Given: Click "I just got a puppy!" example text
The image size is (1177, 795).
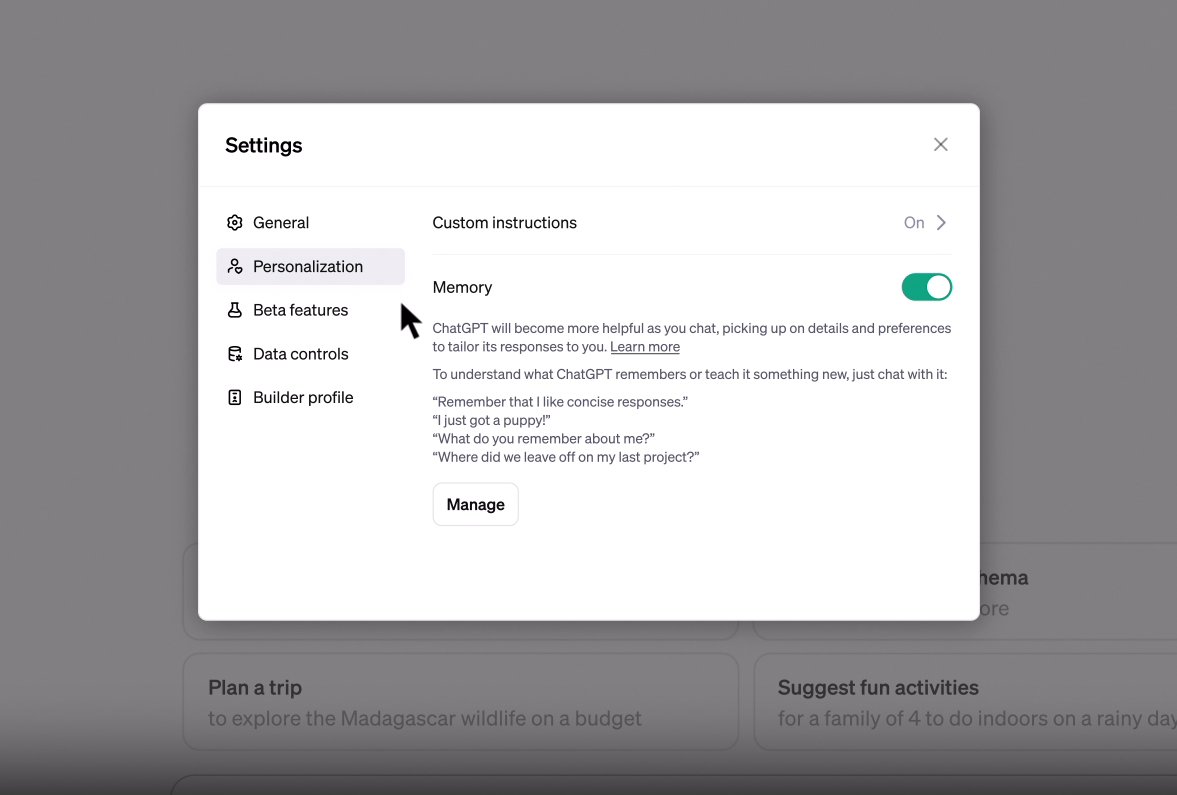Looking at the screenshot, I should tap(492, 420).
